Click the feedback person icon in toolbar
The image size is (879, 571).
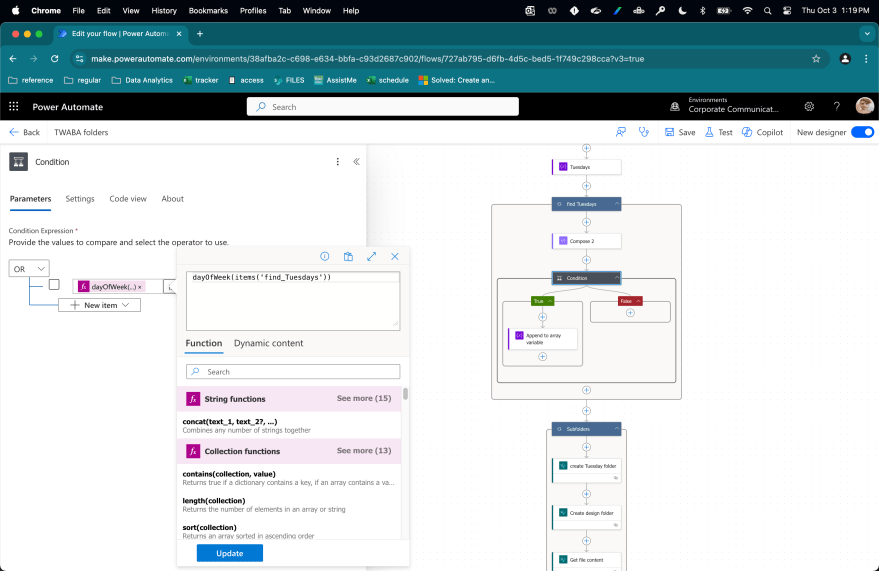pyautogui.click(x=621, y=132)
